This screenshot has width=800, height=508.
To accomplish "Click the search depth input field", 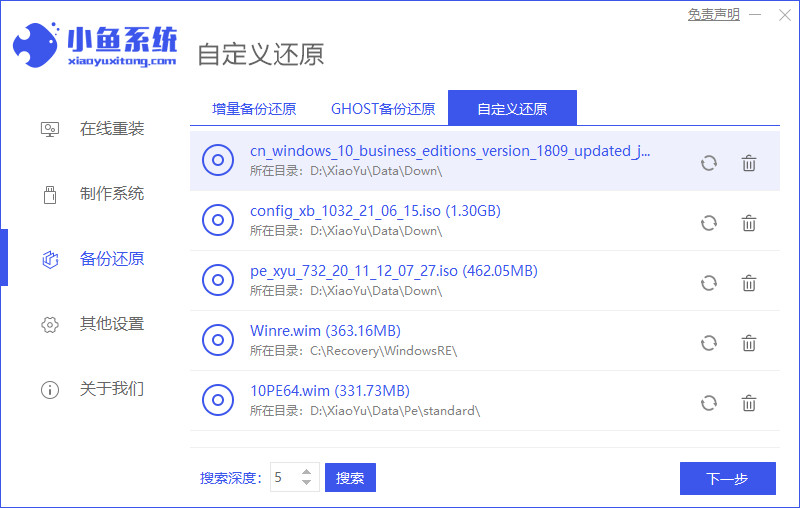I will click(x=282, y=478).
